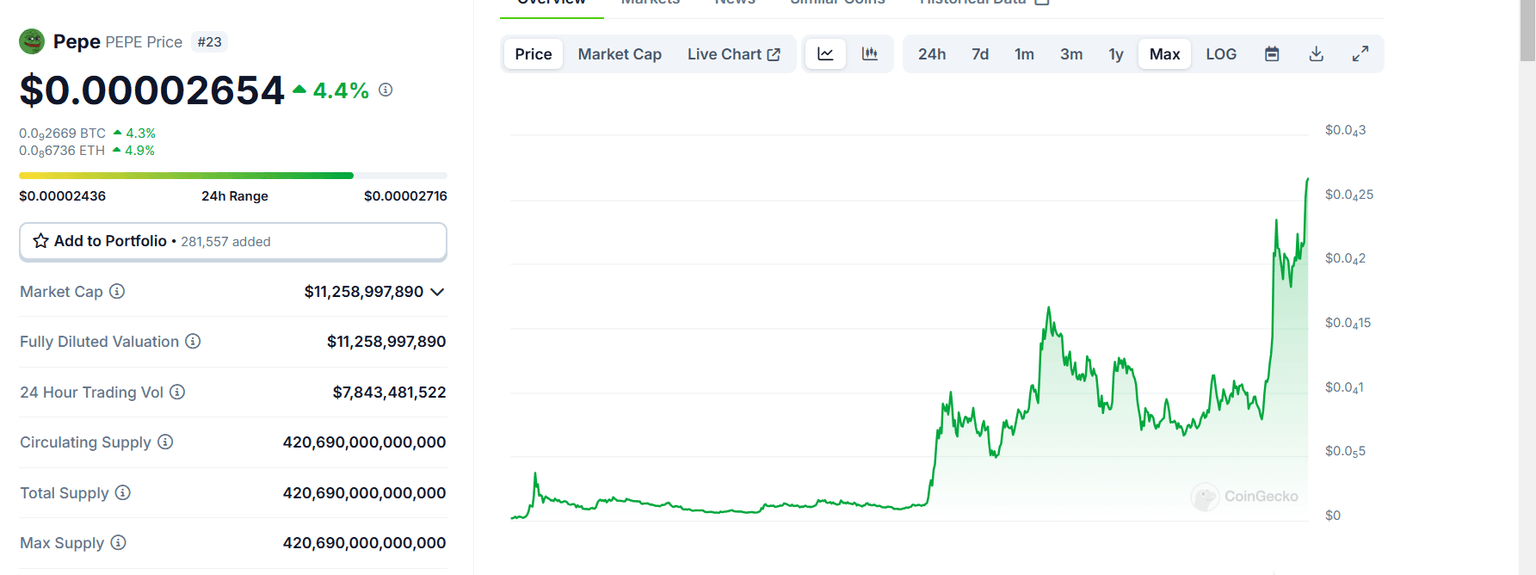Click the $11,258,997,890 Market Cap value

click(x=364, y=292)
